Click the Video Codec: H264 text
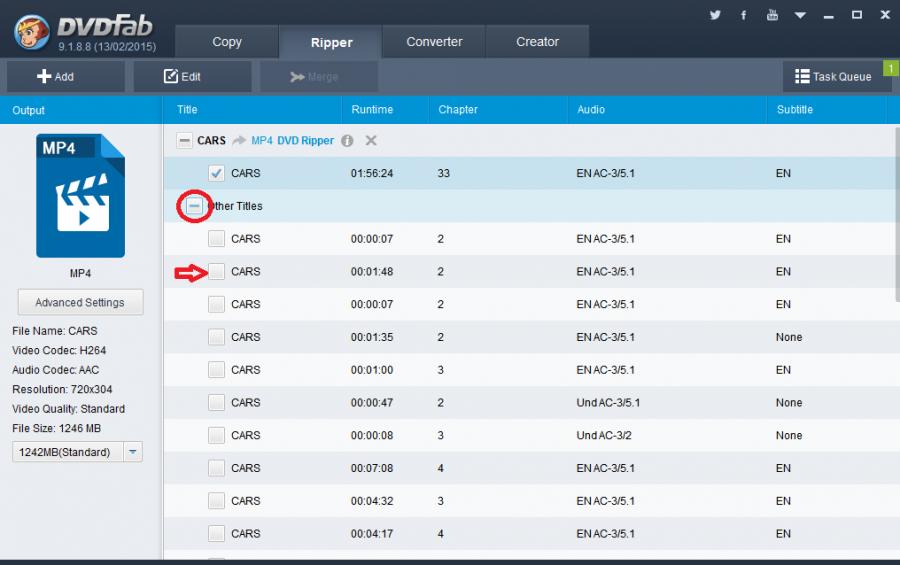The image size is (900, 565). (x=59, y=350)
